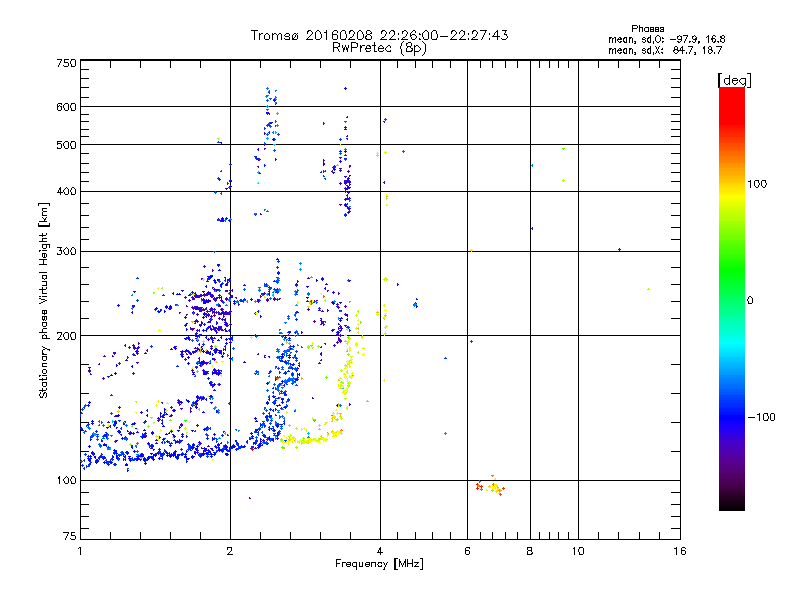Click the y-axis tick label '200'
This screenshot has height=600, width=800.
(66, 336)
